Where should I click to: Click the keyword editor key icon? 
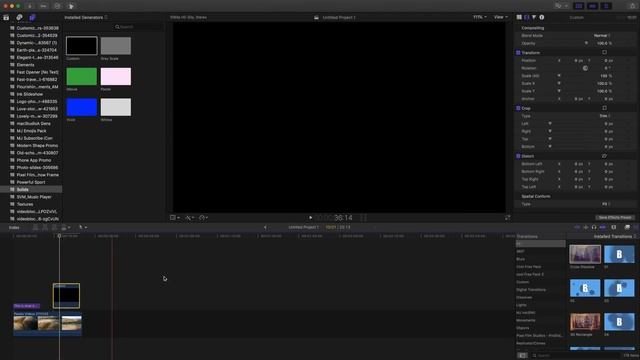[x=43, y=6]
